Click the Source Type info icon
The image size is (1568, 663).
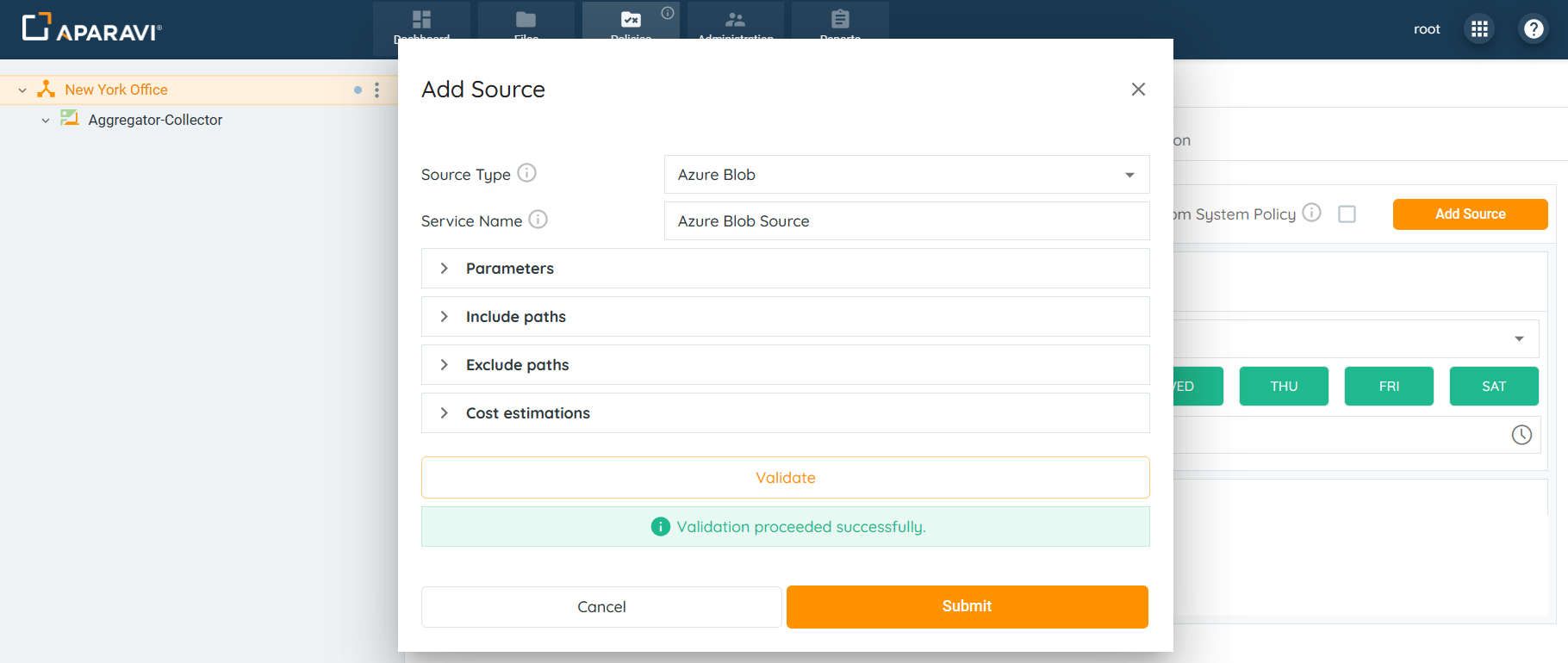[526, 173]
